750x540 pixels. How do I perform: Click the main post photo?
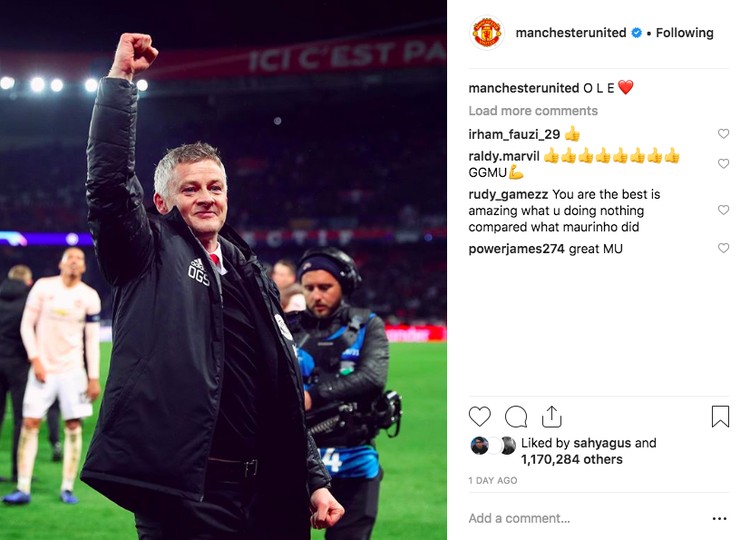click(x=223, y=270)
